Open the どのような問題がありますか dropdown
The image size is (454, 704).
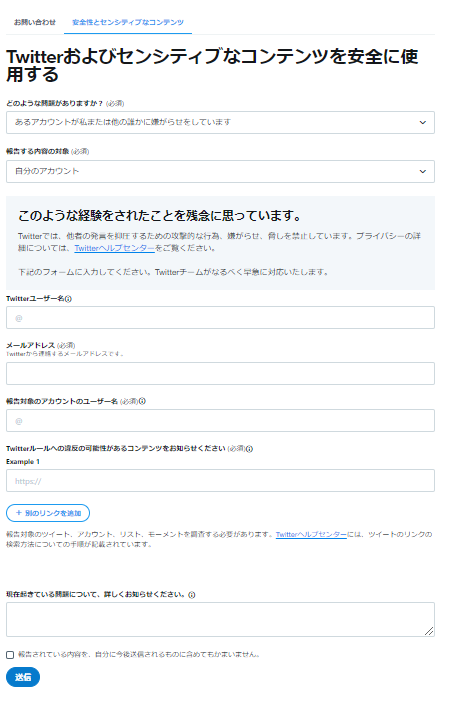tap(220, 122)
